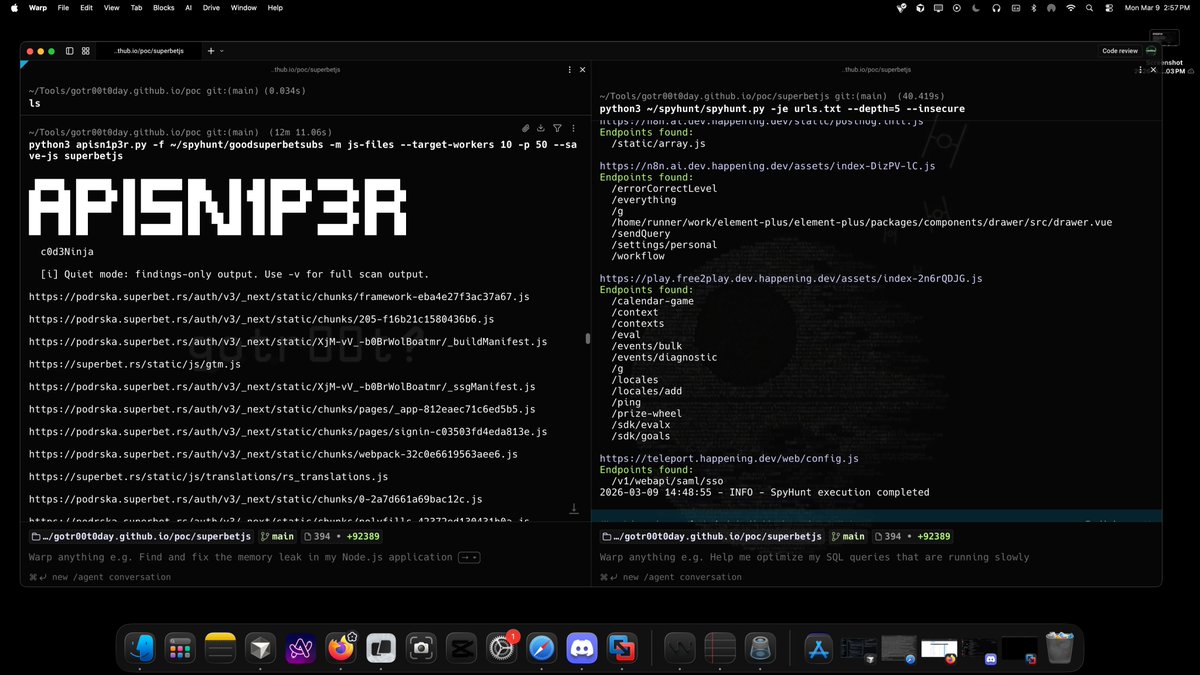The width and height of the screenshot is (1200, 675).
Task: Click the SpyHunt execution completed log line
Action: point(764,492)
